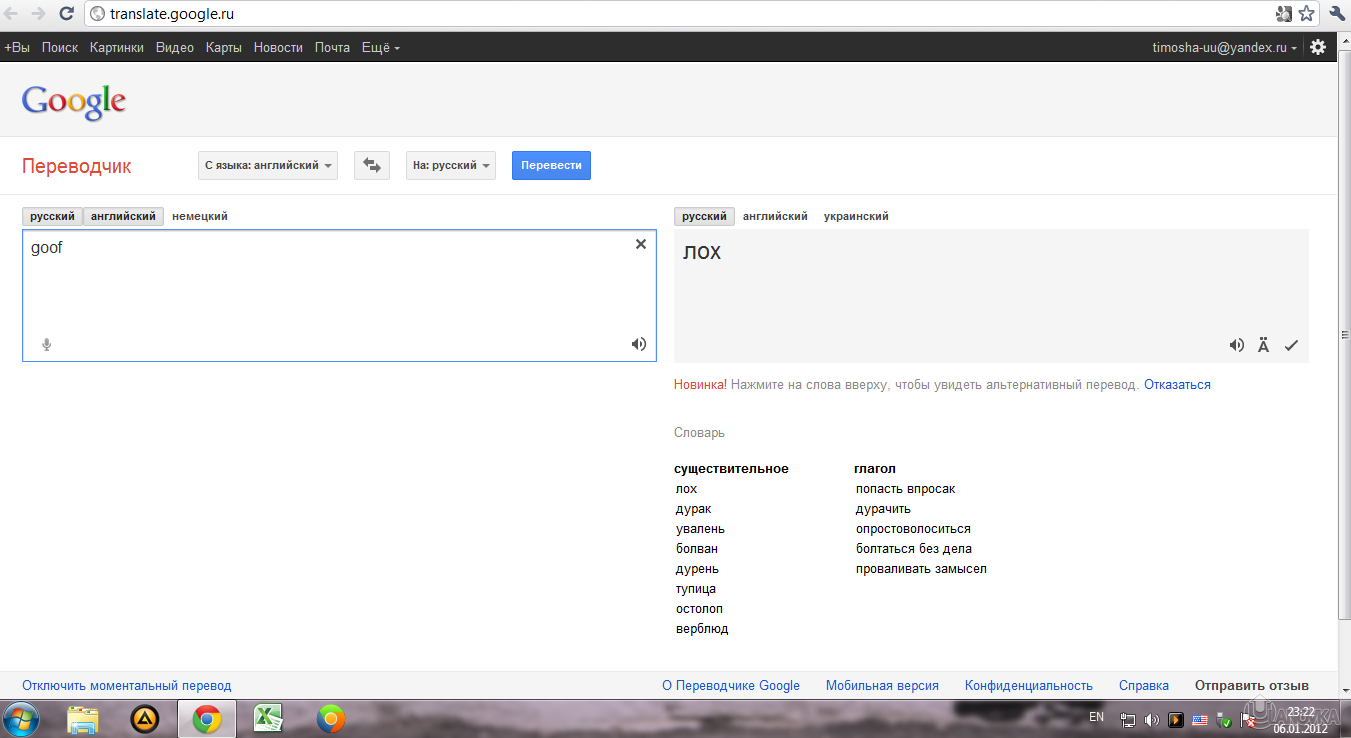This screenshot has height=738, width=1351.
Task: Open Картинки in the top navigation bar
Action: 117,47
